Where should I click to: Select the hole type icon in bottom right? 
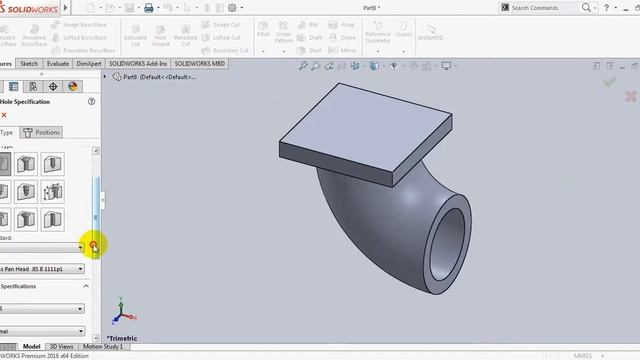[53, 220]
